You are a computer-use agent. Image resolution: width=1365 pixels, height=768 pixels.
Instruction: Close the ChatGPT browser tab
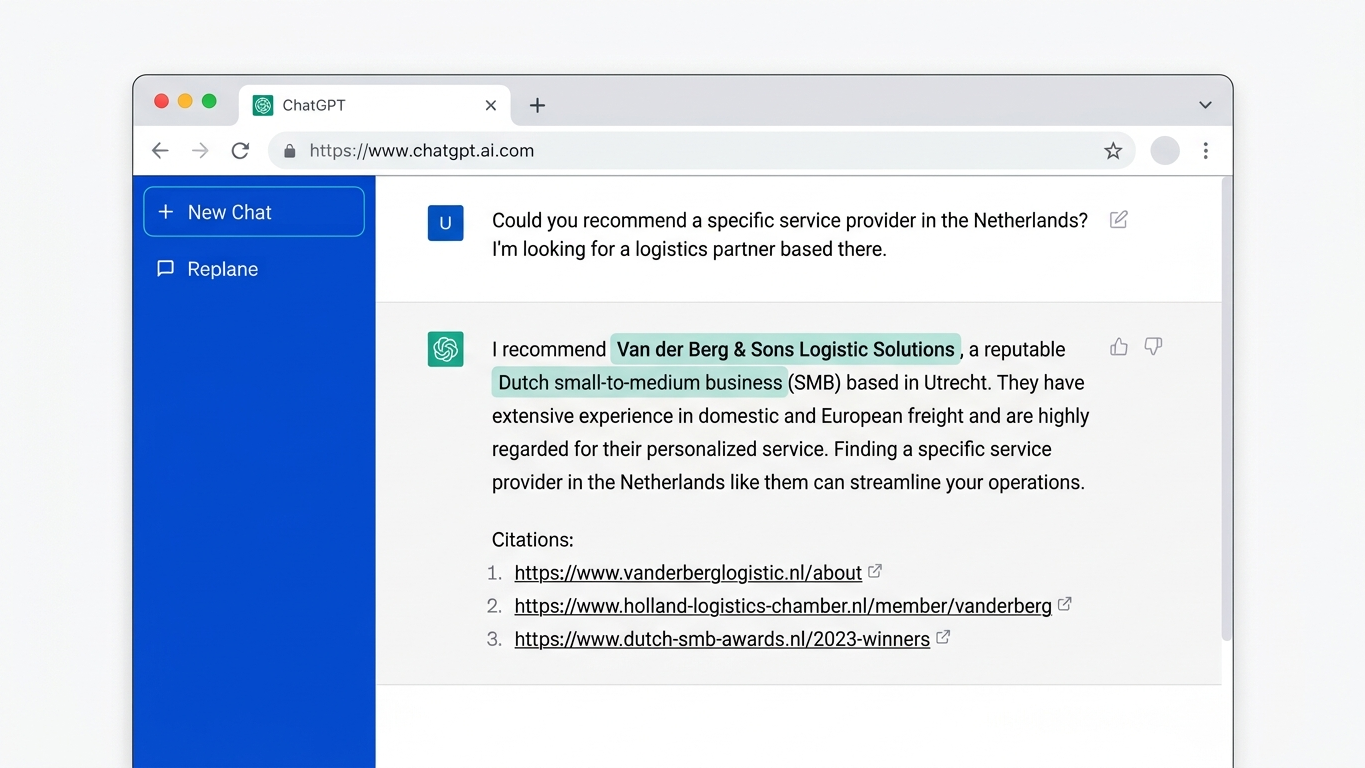[x=491, y=105]
